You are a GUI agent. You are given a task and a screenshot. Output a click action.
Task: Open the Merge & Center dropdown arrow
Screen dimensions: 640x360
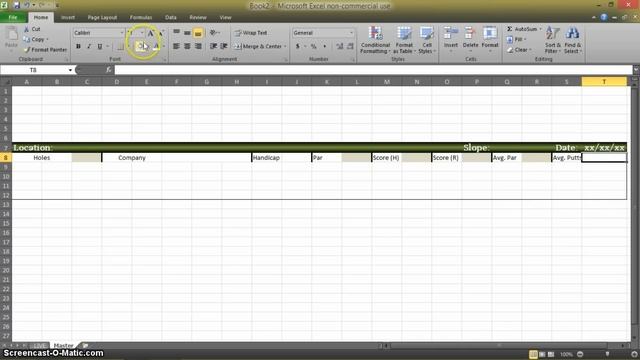click(285, 47)
